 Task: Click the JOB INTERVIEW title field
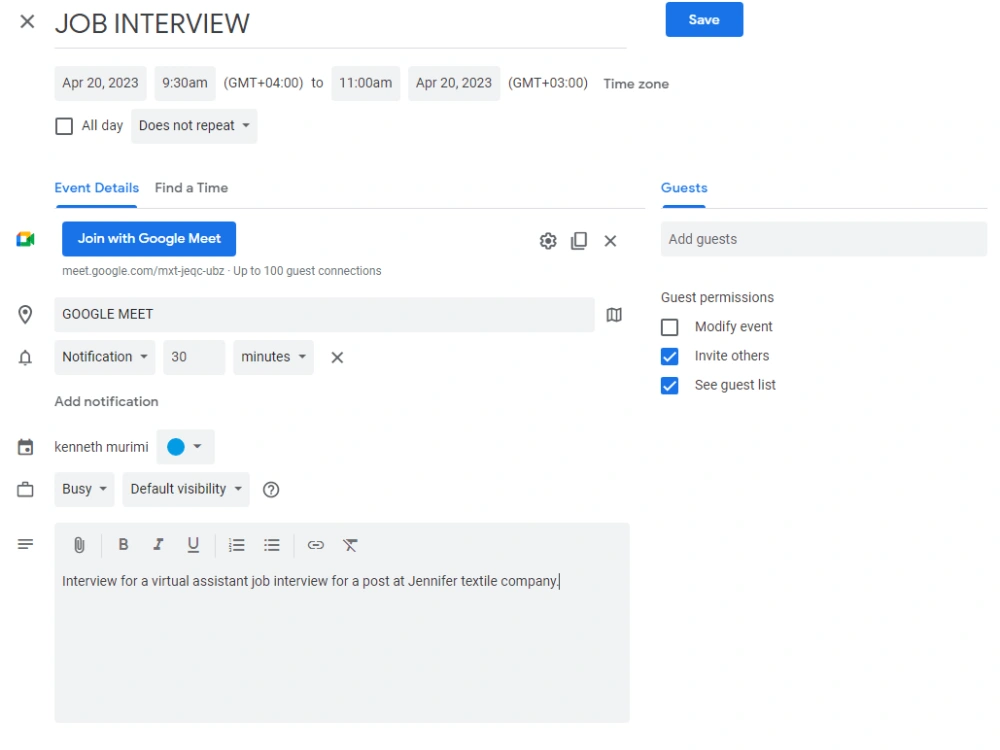(341, 24)
